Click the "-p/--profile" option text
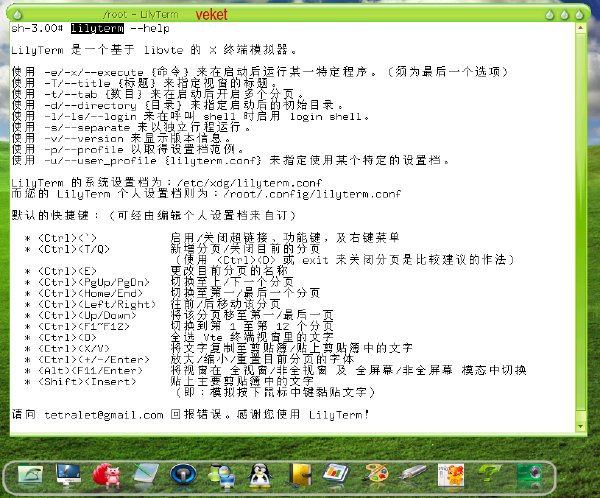The image size is (600, 498). pos(84,150)
